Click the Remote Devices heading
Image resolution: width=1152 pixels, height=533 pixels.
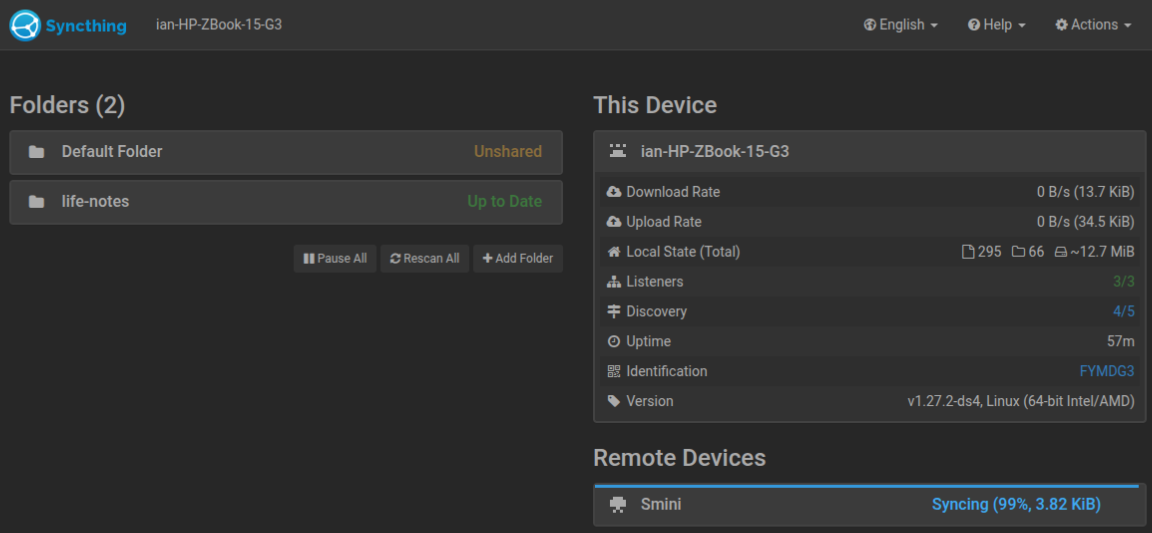coord(680,458)
